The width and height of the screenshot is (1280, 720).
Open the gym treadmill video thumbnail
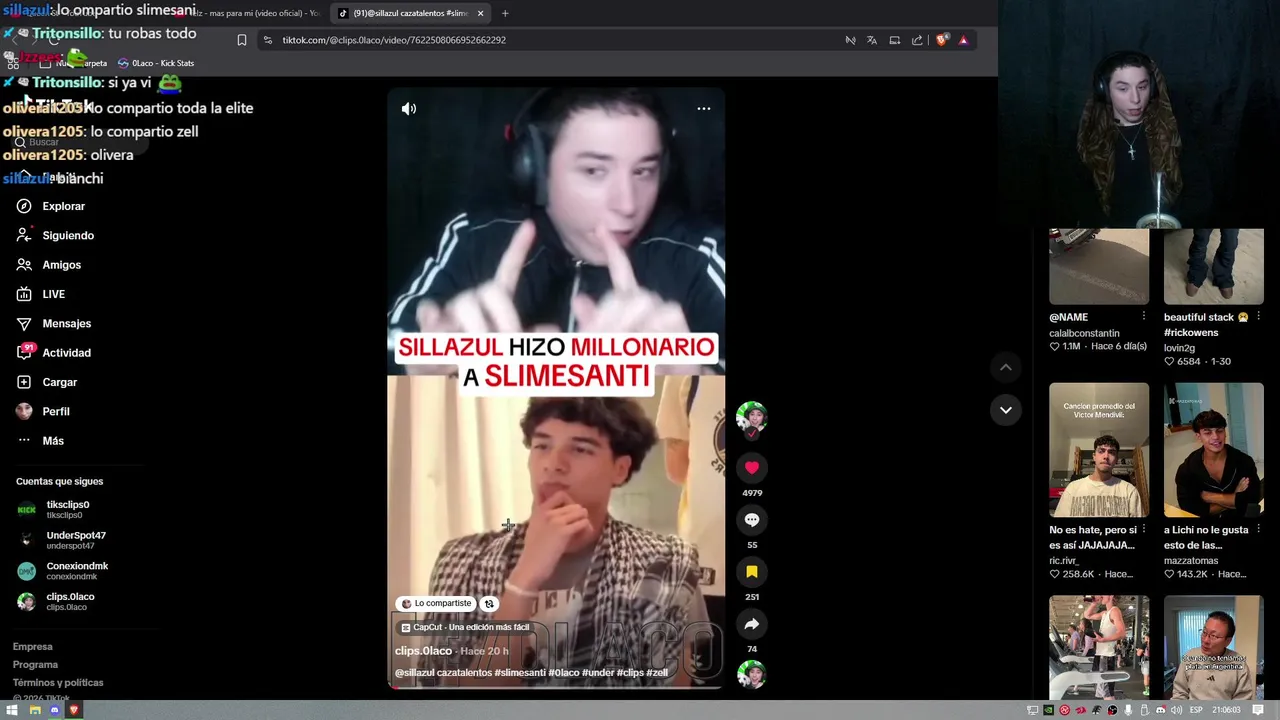(1099, 647)
